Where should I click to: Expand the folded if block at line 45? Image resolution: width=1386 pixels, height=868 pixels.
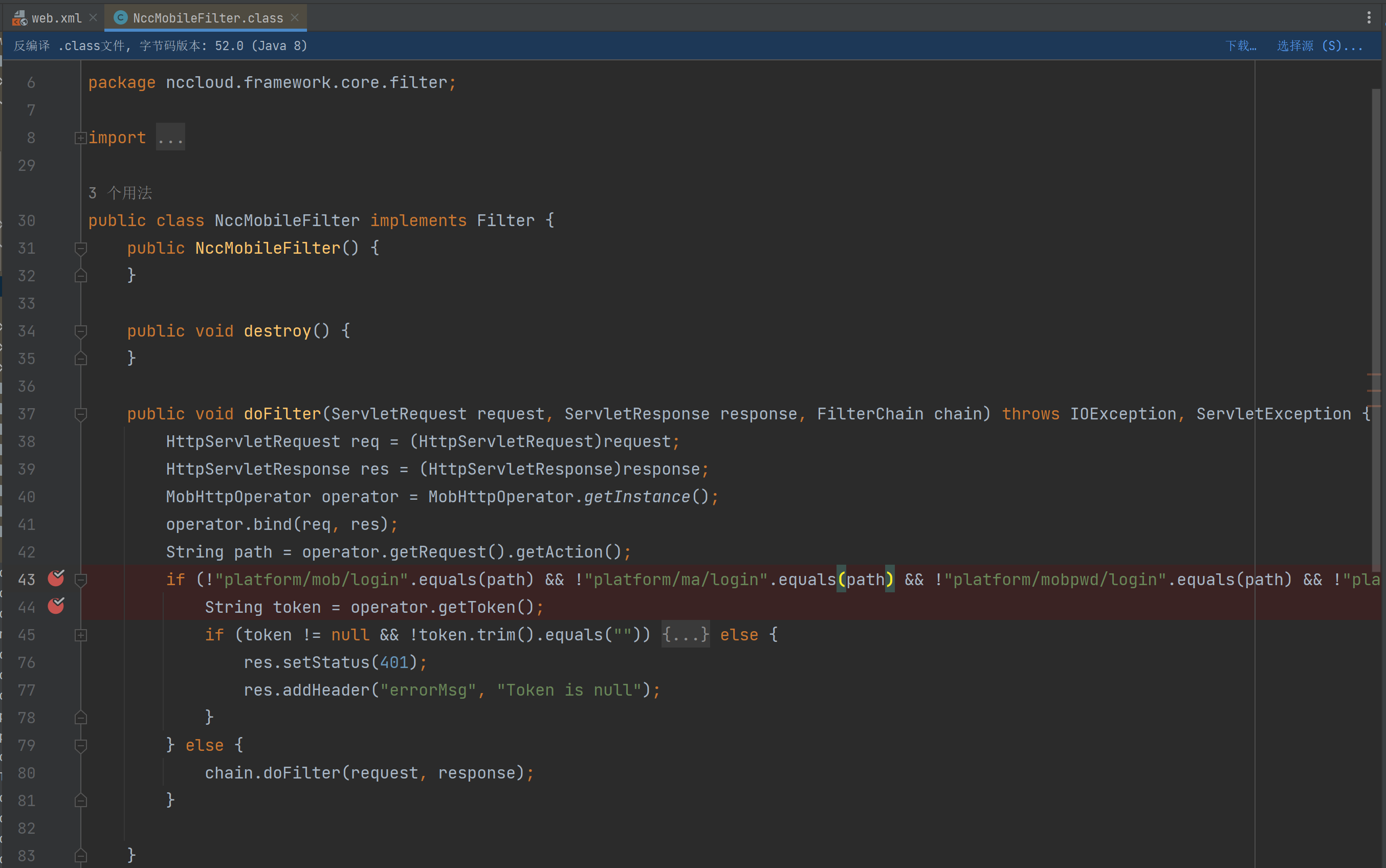point(80,635)
